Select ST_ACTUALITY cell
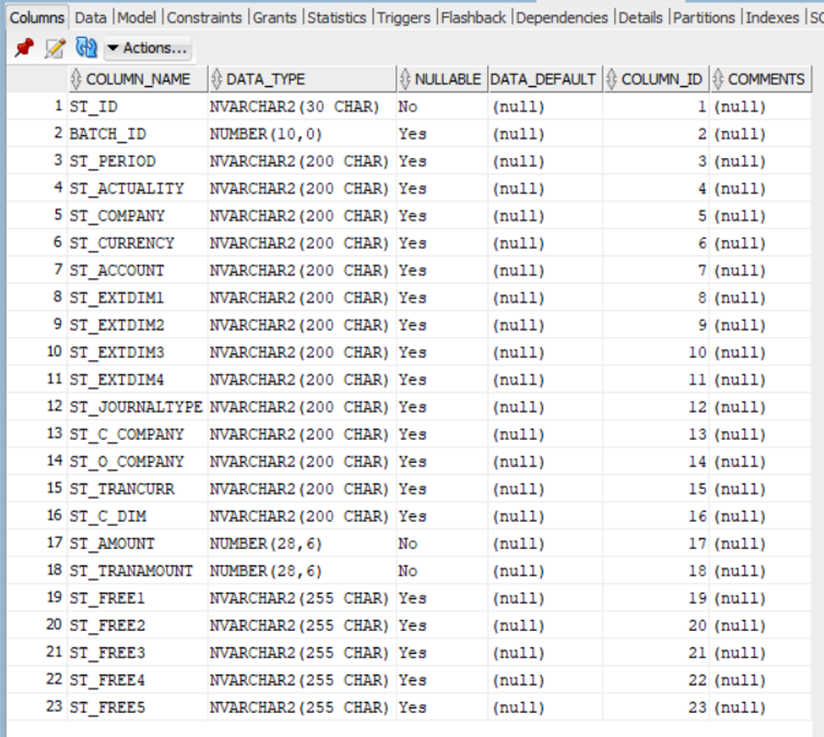 pos(138,189)
